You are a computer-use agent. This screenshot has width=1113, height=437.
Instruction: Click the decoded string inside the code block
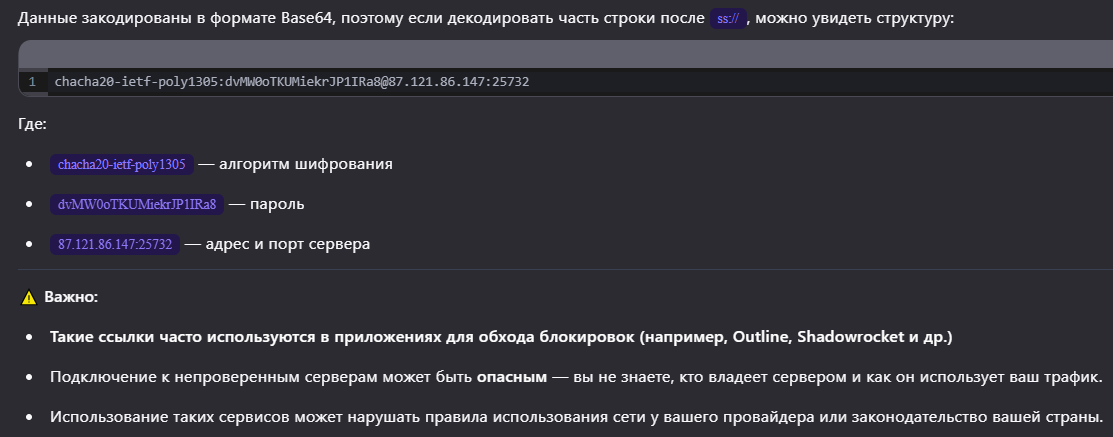tap(291, 81)
